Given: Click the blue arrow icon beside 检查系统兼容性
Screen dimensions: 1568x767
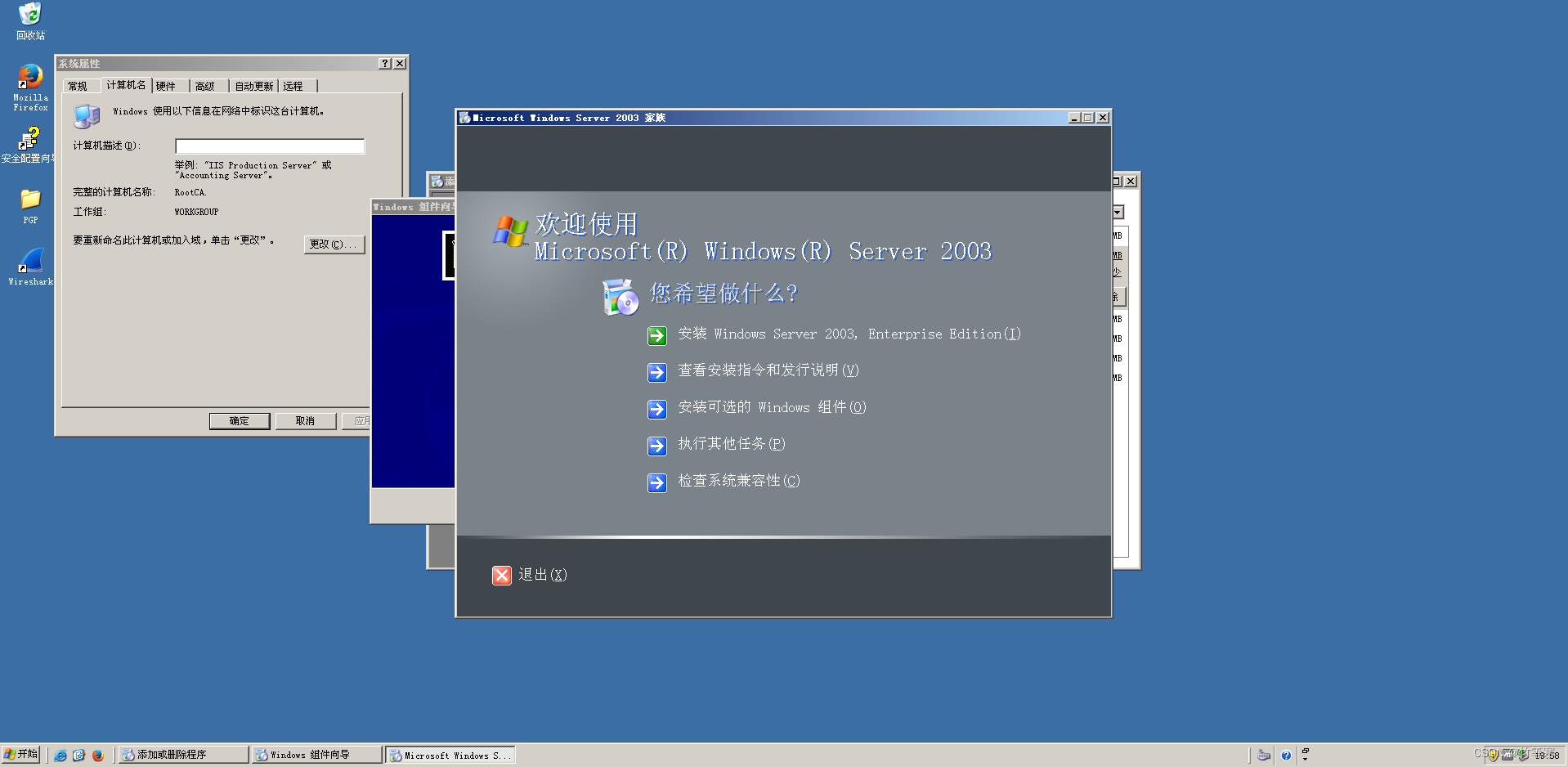Looking at the screenshot, I should (657, 482).
